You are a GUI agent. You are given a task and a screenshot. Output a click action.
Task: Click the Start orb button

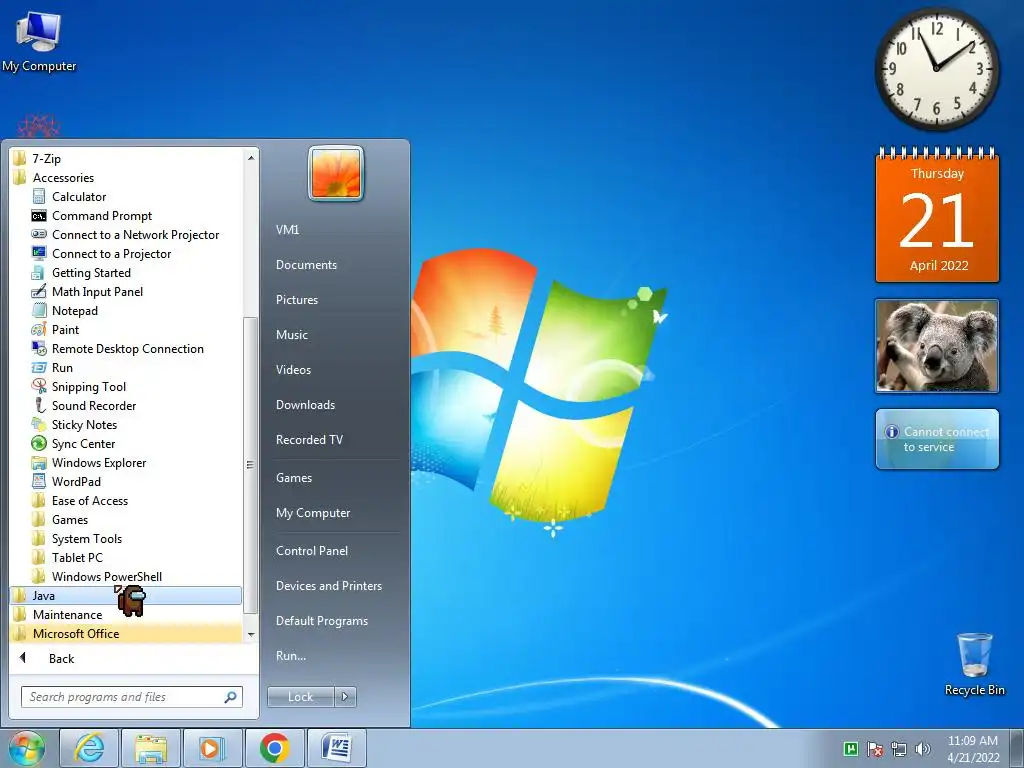click(25, 748)
